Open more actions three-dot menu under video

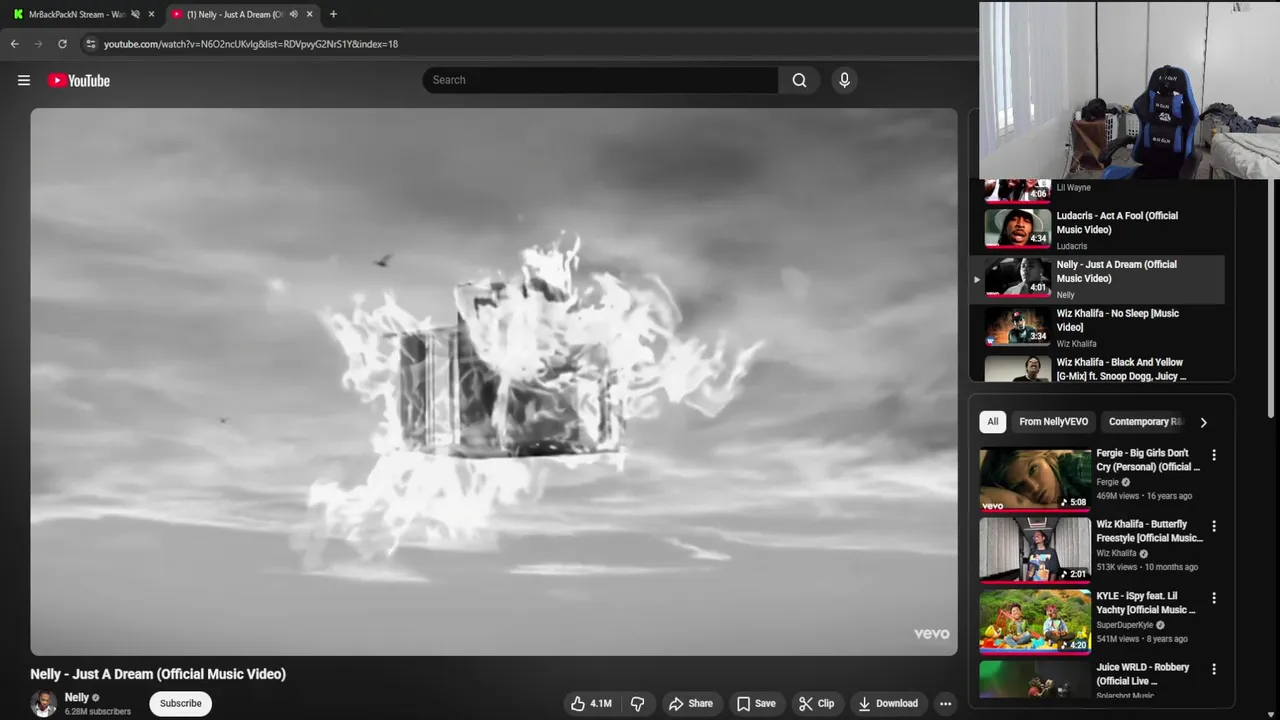[945, 703]
